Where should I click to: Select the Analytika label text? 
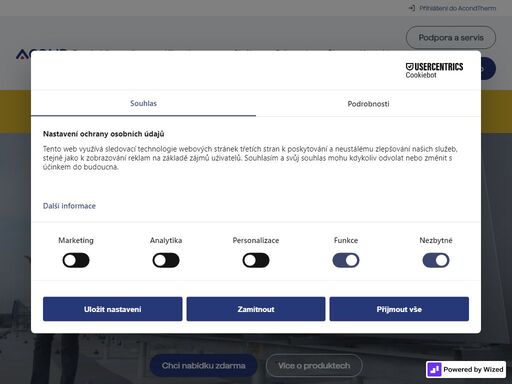tap(166, 240)
